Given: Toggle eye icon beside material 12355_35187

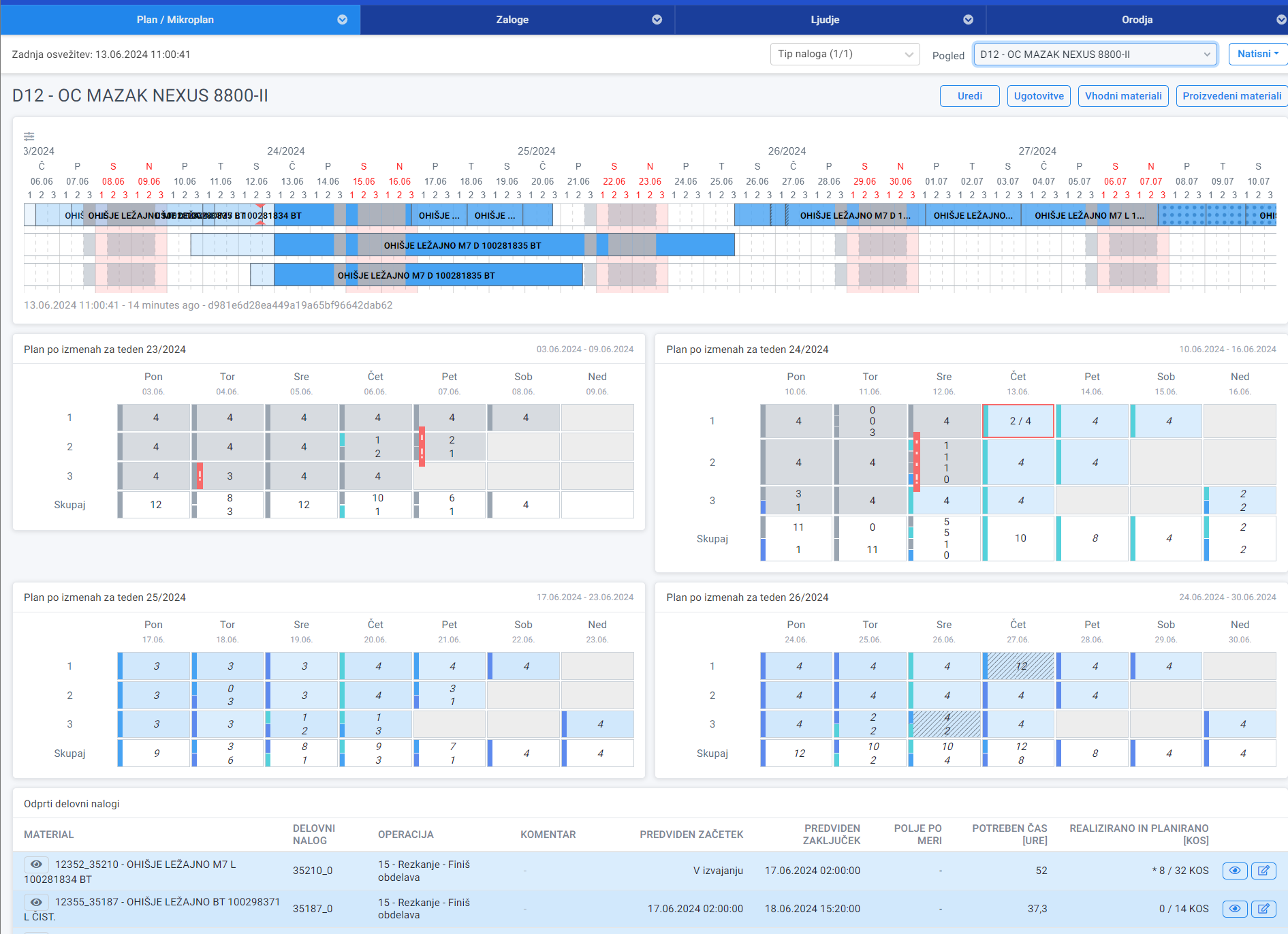Looking at the screenshot, I should 37,901.
